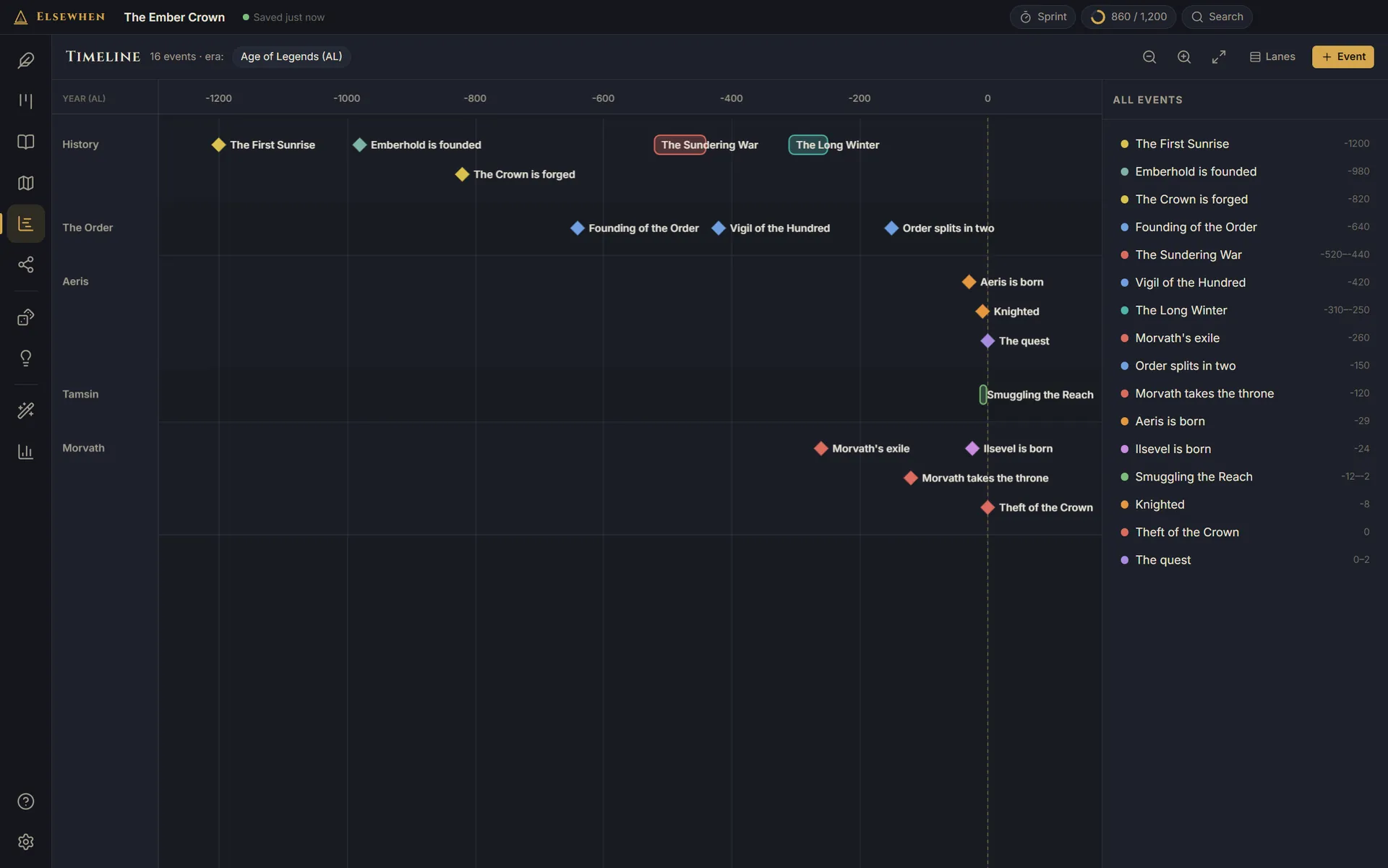The image size is (1388, 868).
Task: Open the quill writing editor in sidebar
Action: [x=25, y=60]
